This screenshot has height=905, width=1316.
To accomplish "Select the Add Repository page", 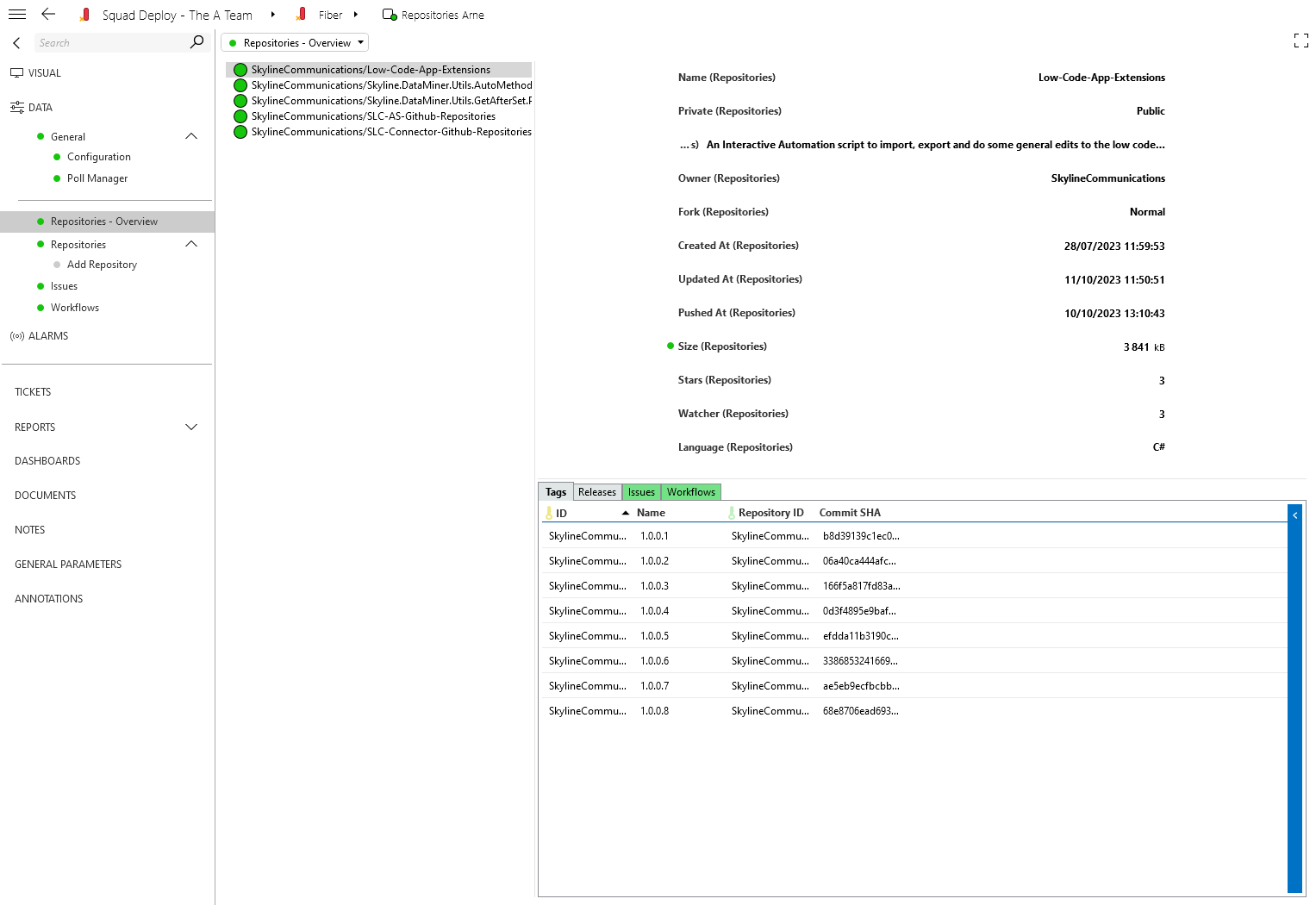I will [102, 265].
